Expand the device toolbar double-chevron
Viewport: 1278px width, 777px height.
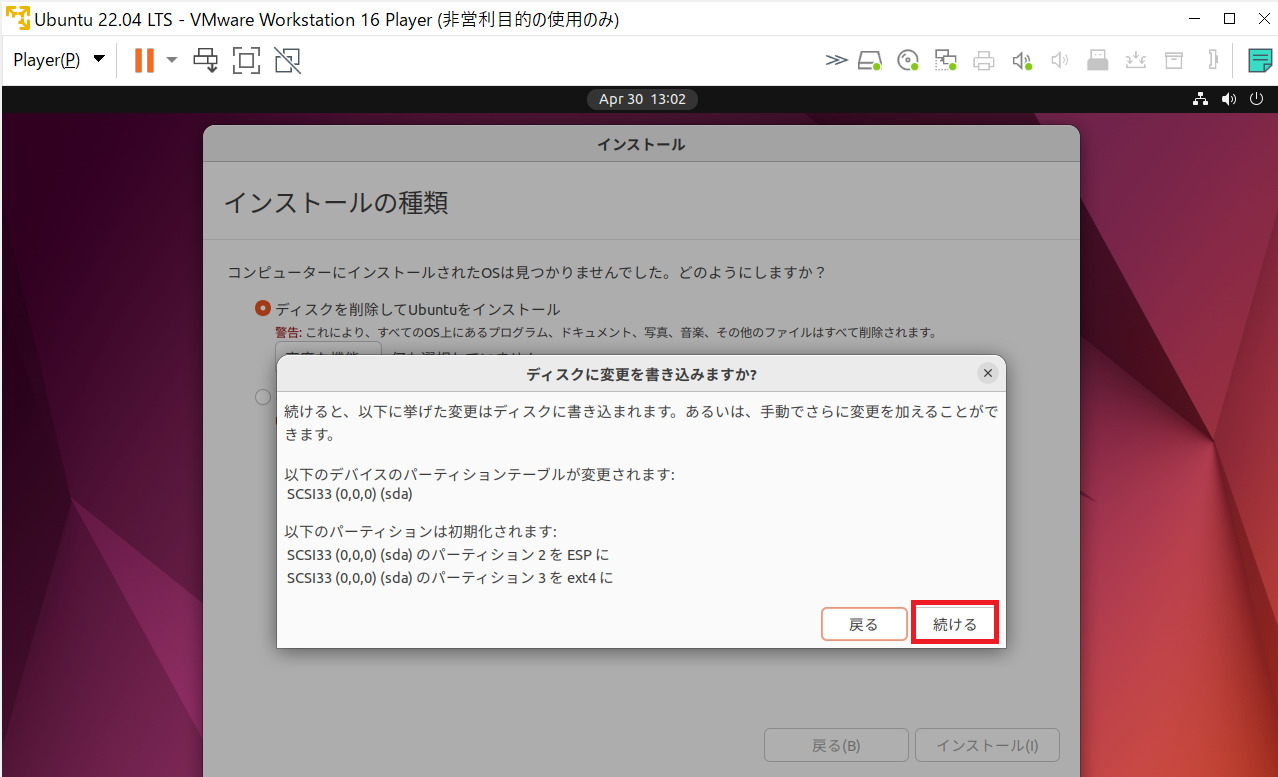click(x=836, y=60)
